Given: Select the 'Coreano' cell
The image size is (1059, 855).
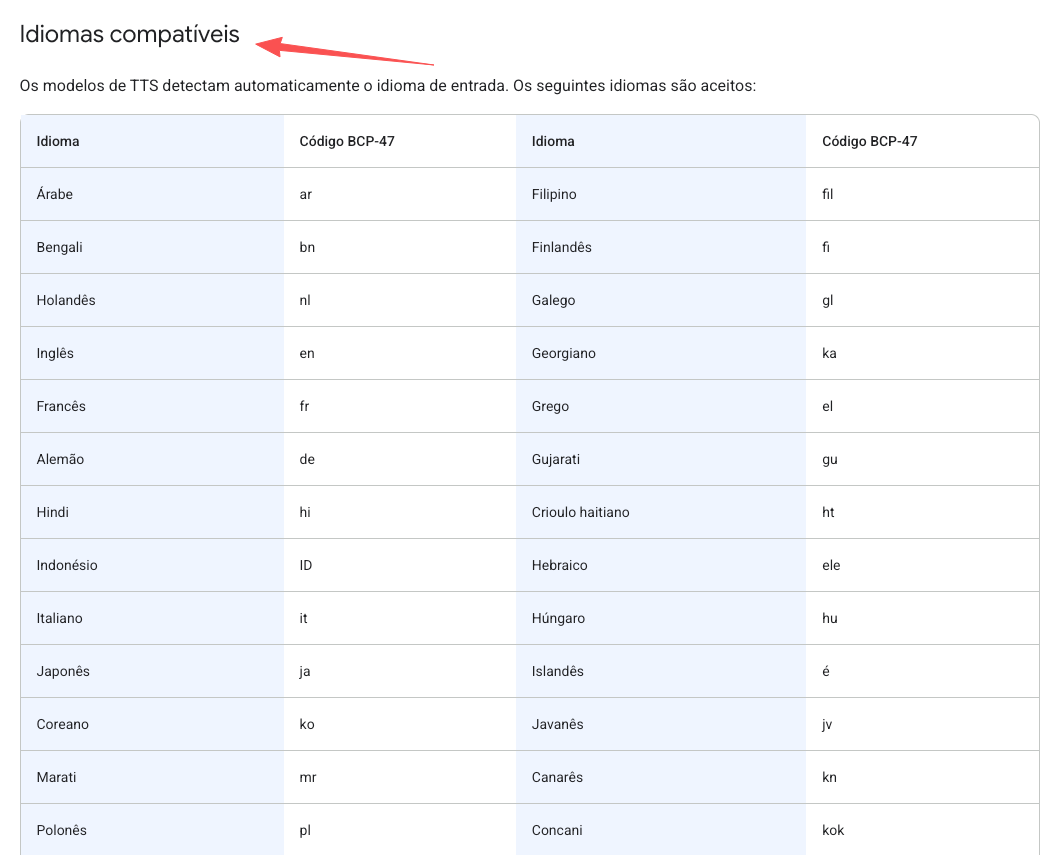Looking at the screenshot, I should pyautogui.click(x=152, y=725).
